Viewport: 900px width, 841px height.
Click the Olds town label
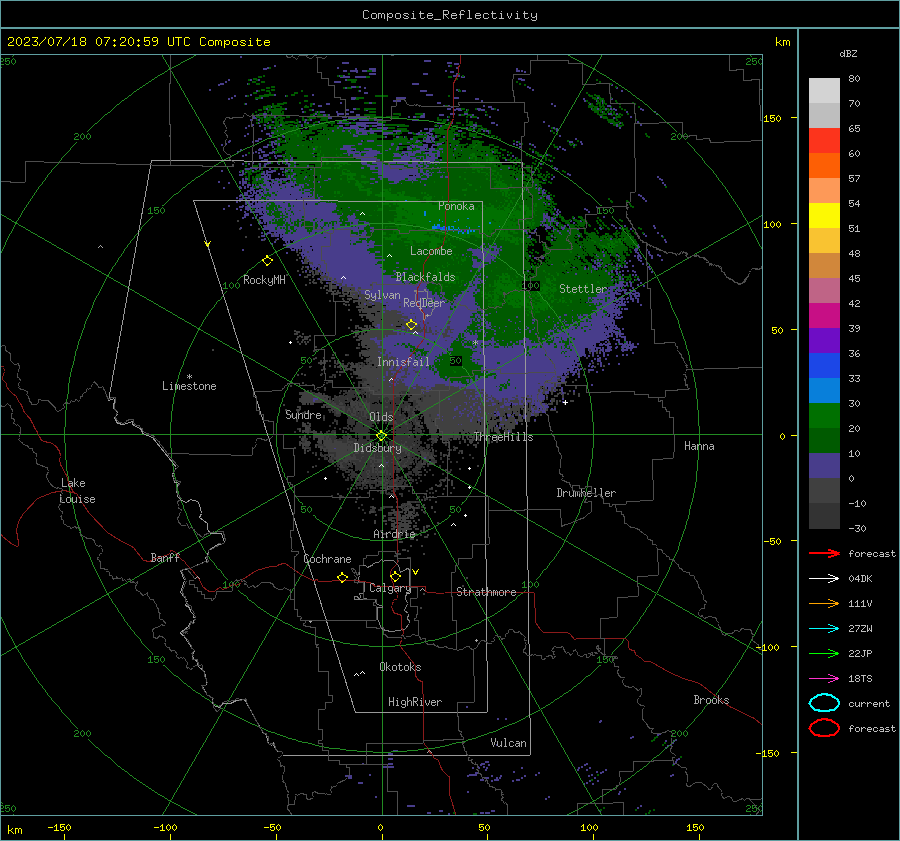tap(381, 417)
